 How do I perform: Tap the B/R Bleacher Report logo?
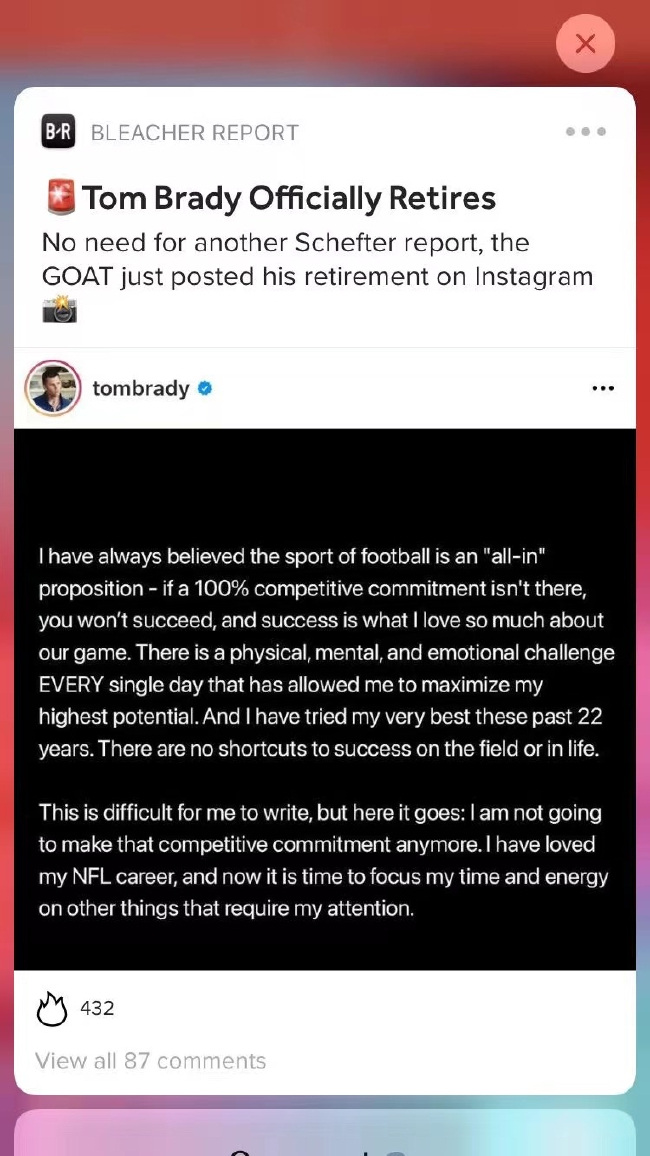[x=58, y=132]
